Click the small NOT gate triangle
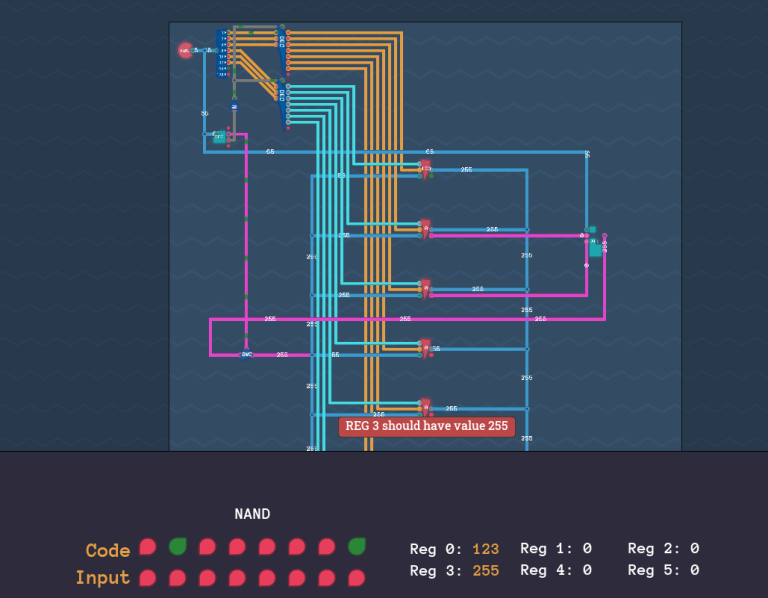Screen dimensions: 768x598 pyautogui.click(x=234, y=106)
